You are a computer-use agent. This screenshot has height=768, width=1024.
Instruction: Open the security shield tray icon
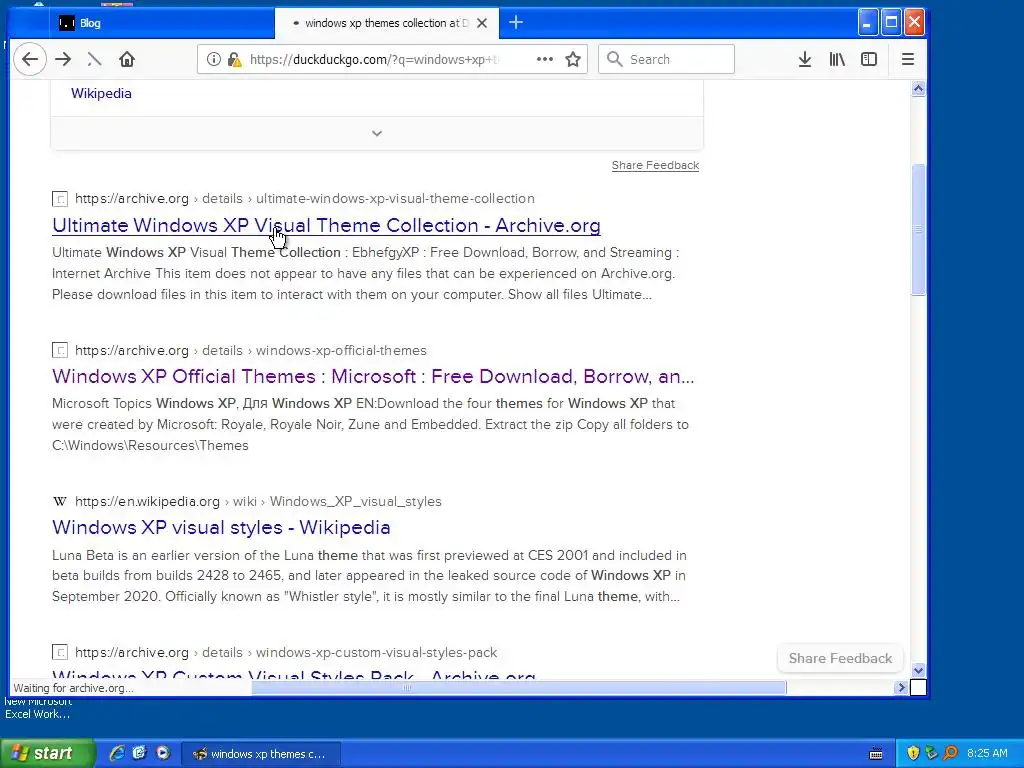913,753
